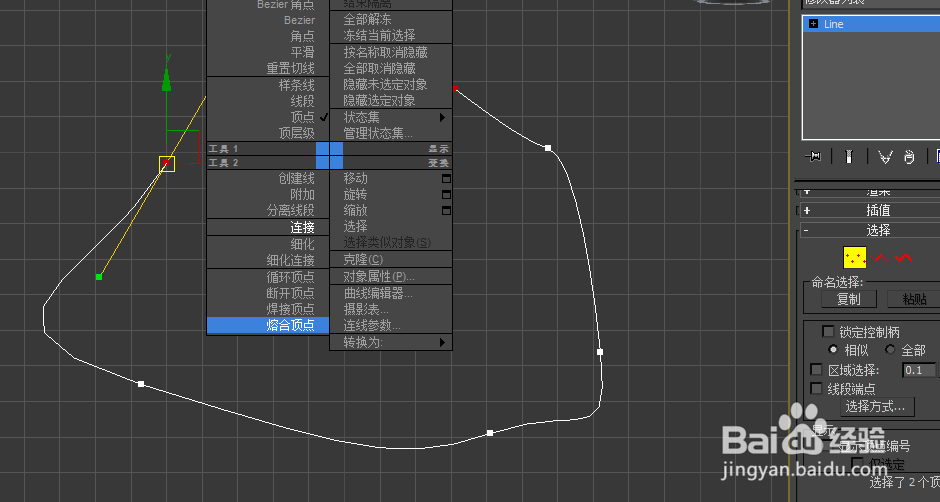Choose 连接 in the quad menu

[x=268, y=227]
